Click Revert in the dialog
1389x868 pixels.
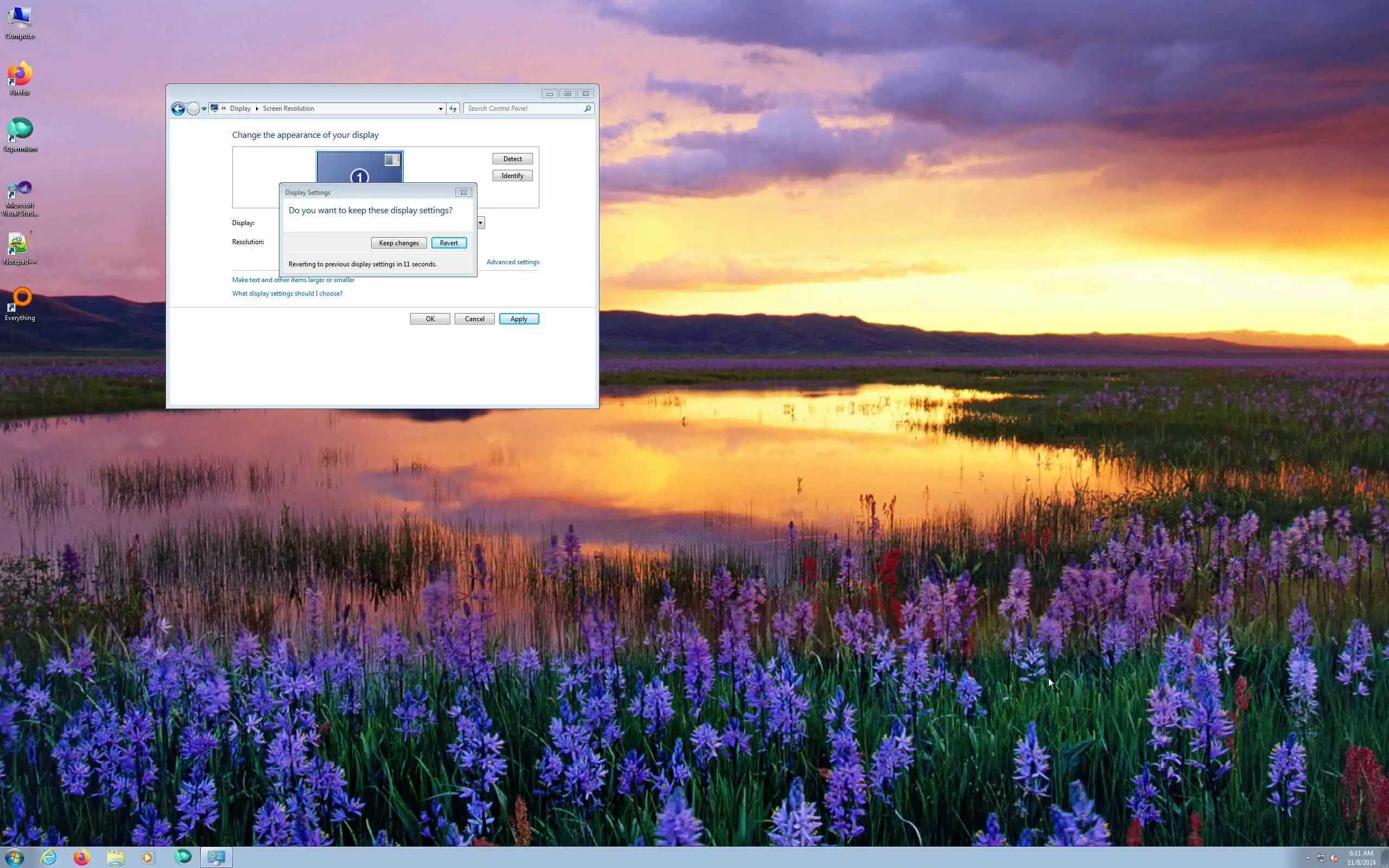[x=448, y=243]
